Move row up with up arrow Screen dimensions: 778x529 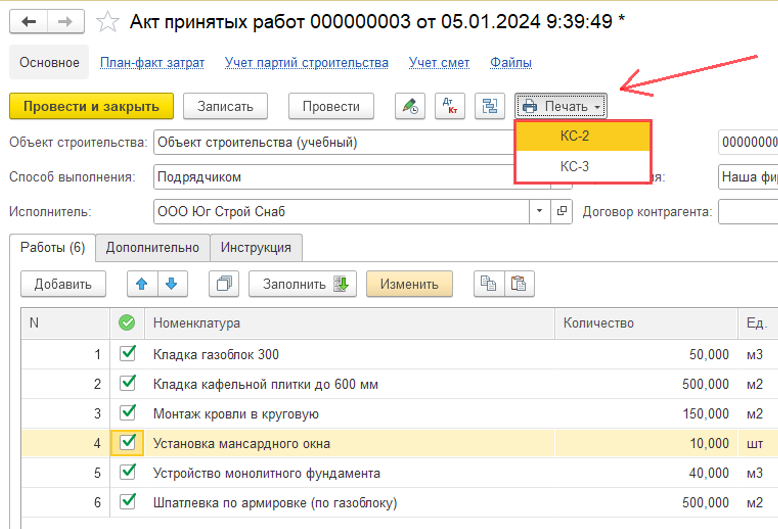(x=142, y=284)
